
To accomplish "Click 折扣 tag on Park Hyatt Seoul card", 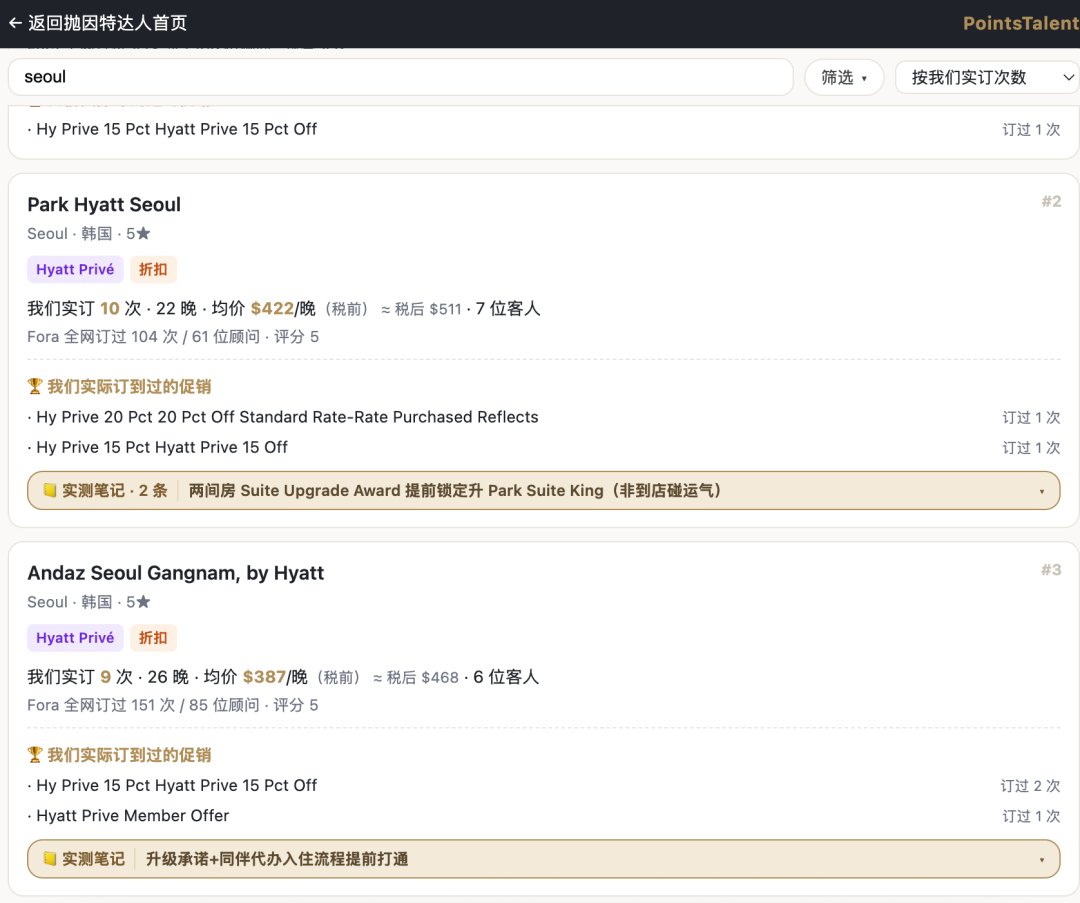I will [x=153, y=269].
